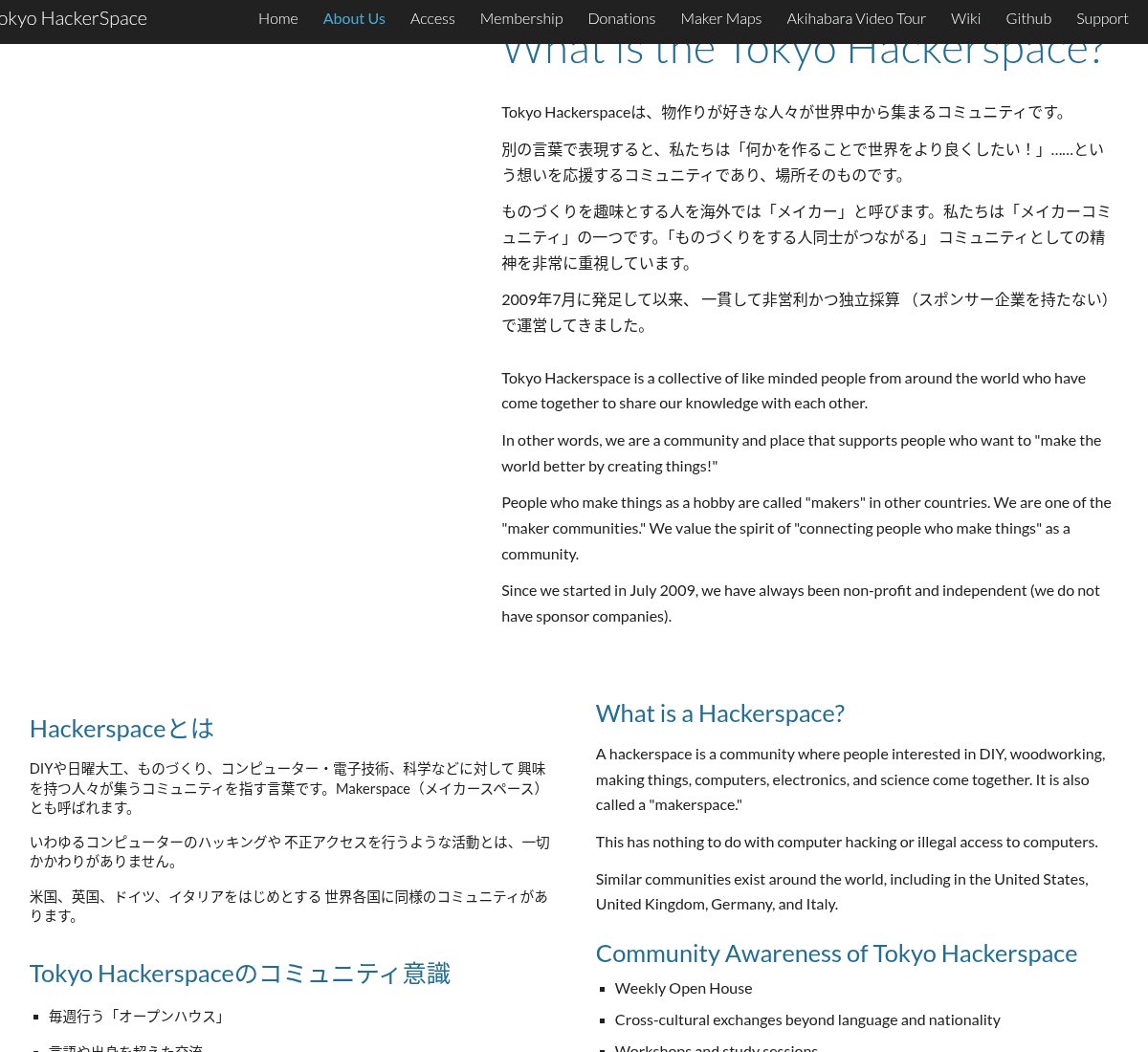The image size is (1148, 1052).
Task: Click paragraph starting 'Since we started in July 2009'
Action: [801, 603]
